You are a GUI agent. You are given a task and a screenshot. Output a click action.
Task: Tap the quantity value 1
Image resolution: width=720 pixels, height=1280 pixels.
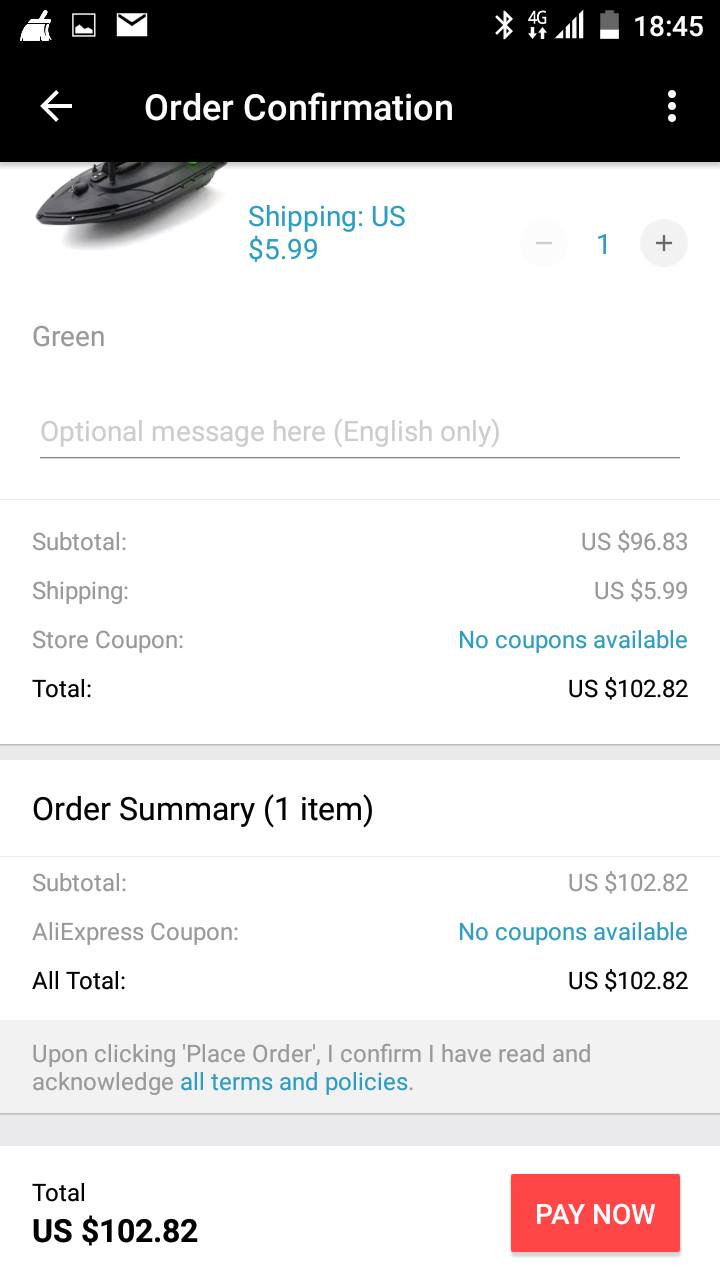603,244
